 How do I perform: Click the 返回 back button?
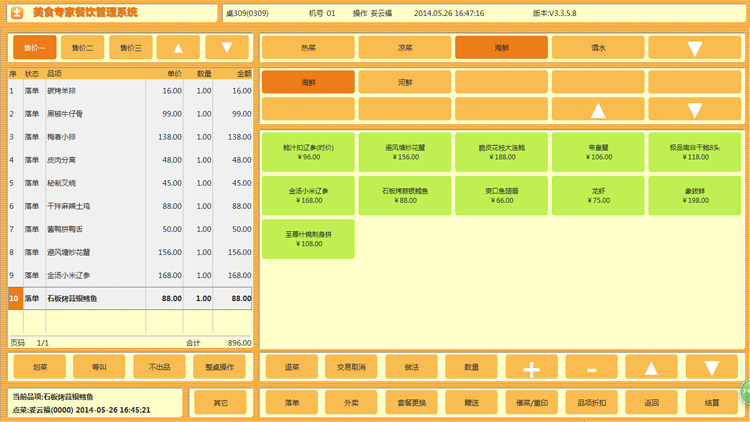tap(651, 403)
